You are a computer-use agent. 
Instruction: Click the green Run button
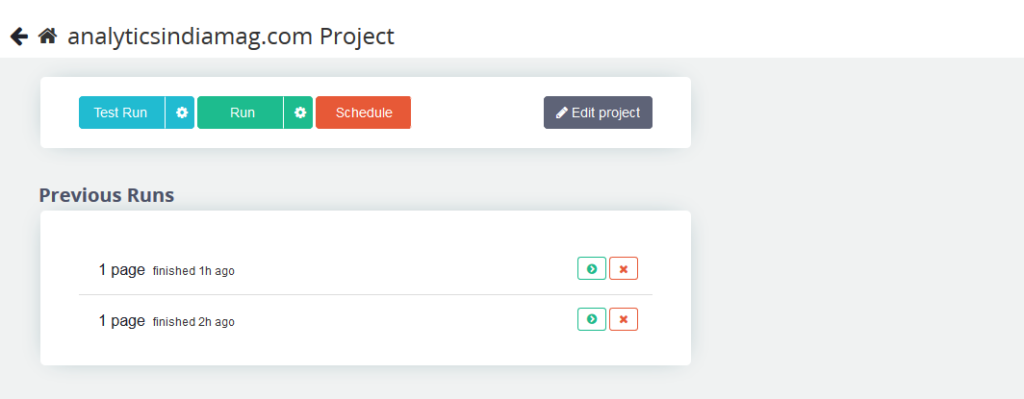point(240,112)
